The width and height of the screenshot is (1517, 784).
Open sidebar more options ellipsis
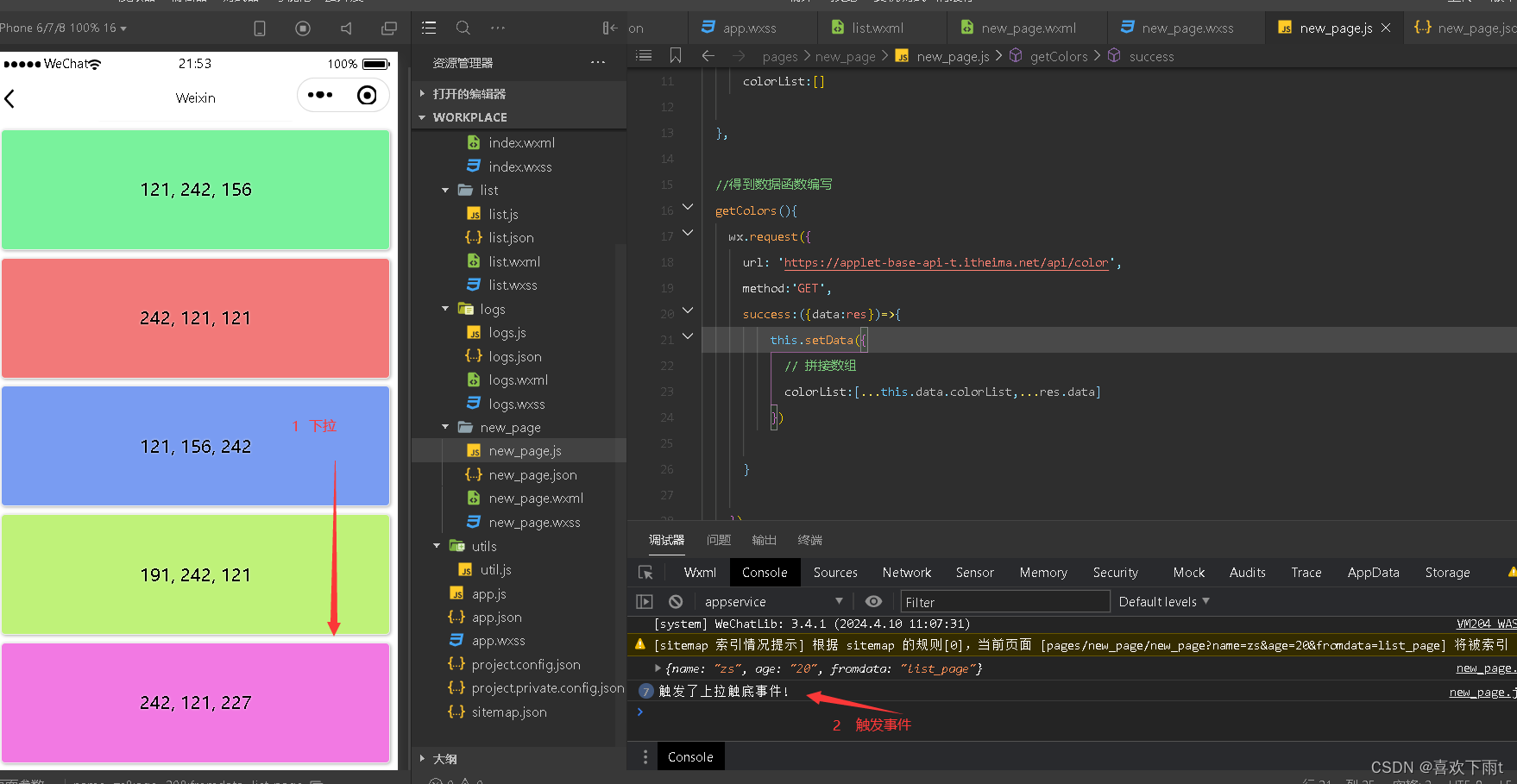click(498, 28)
